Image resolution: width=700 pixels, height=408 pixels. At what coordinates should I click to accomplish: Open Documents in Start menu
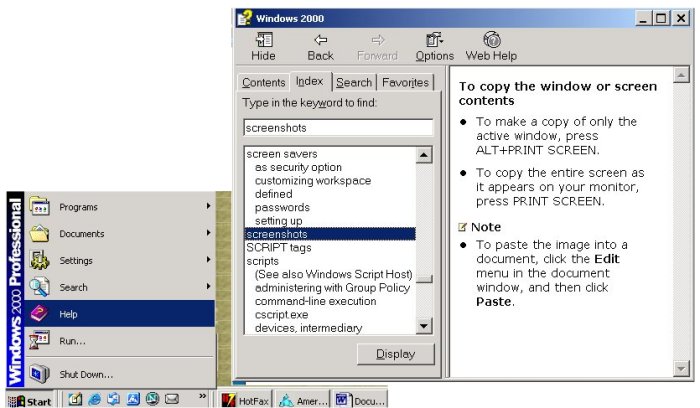[x=120, y=234]
